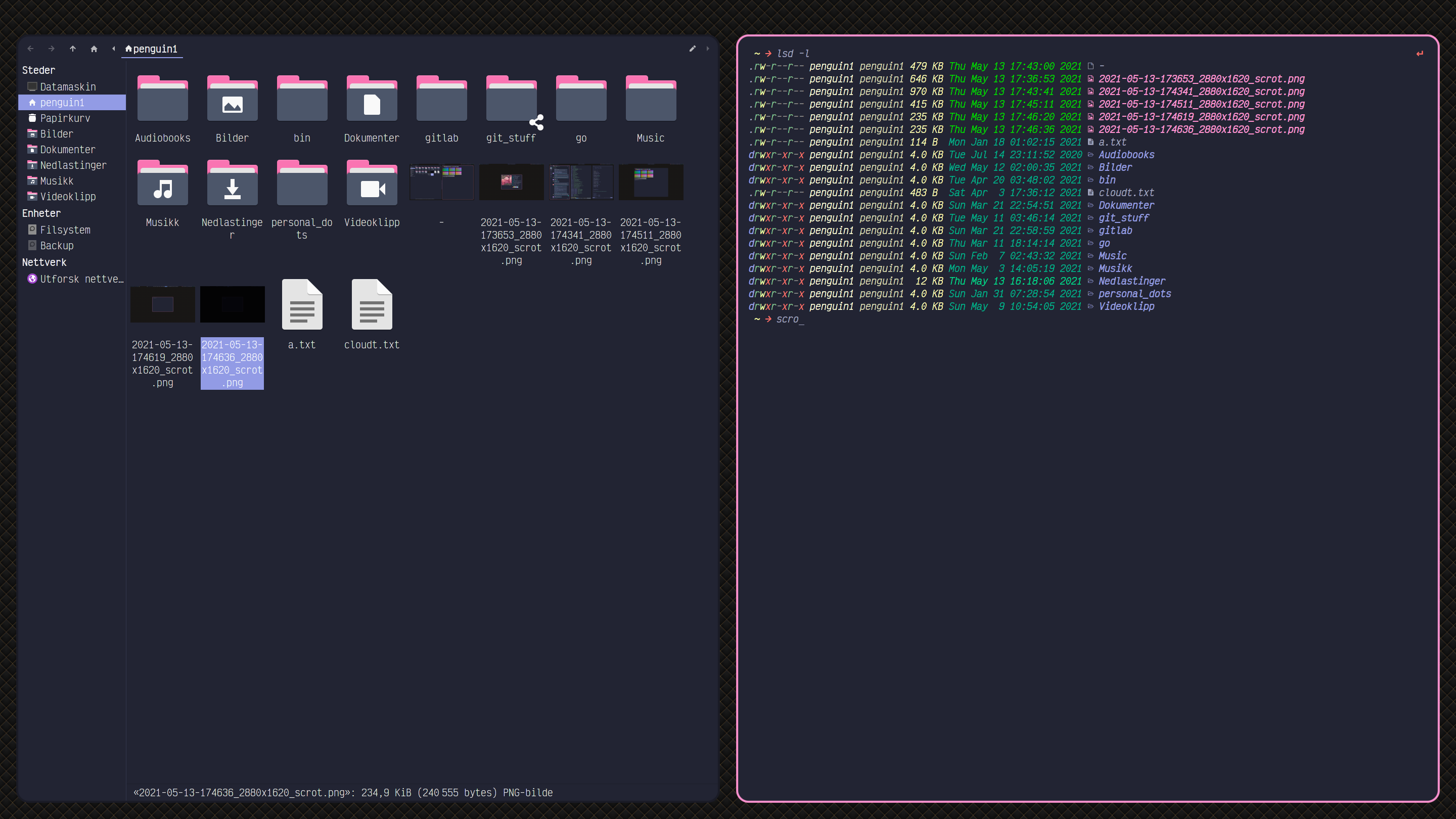The height and width of the screenshot is (819, 1456).
Task: Click the 174619 scrot image thumbnail
Action: coord(162,305)
